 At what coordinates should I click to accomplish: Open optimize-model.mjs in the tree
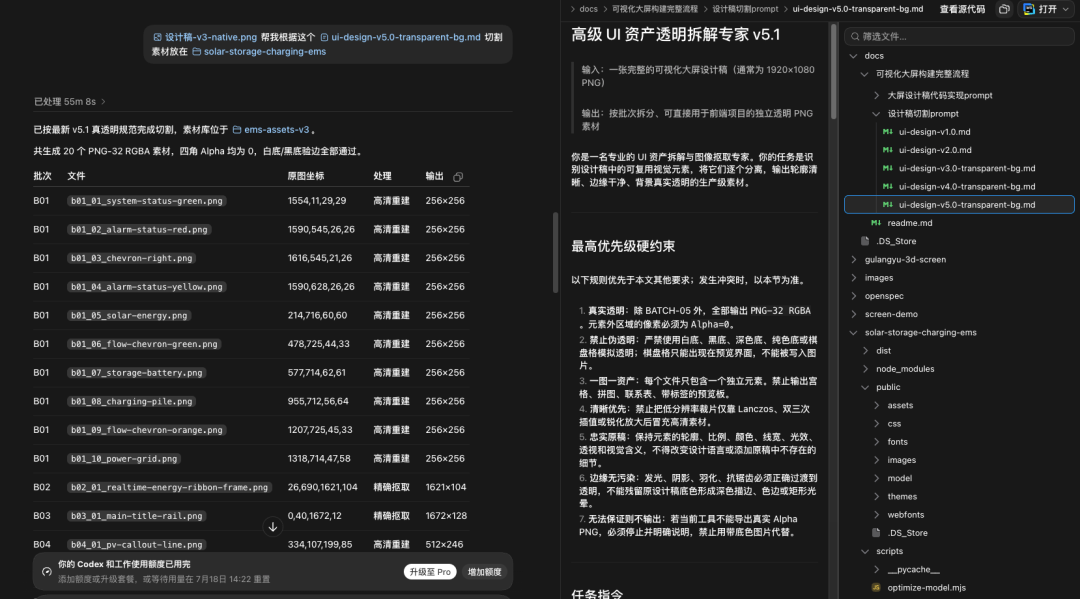(x=926, y=588)
